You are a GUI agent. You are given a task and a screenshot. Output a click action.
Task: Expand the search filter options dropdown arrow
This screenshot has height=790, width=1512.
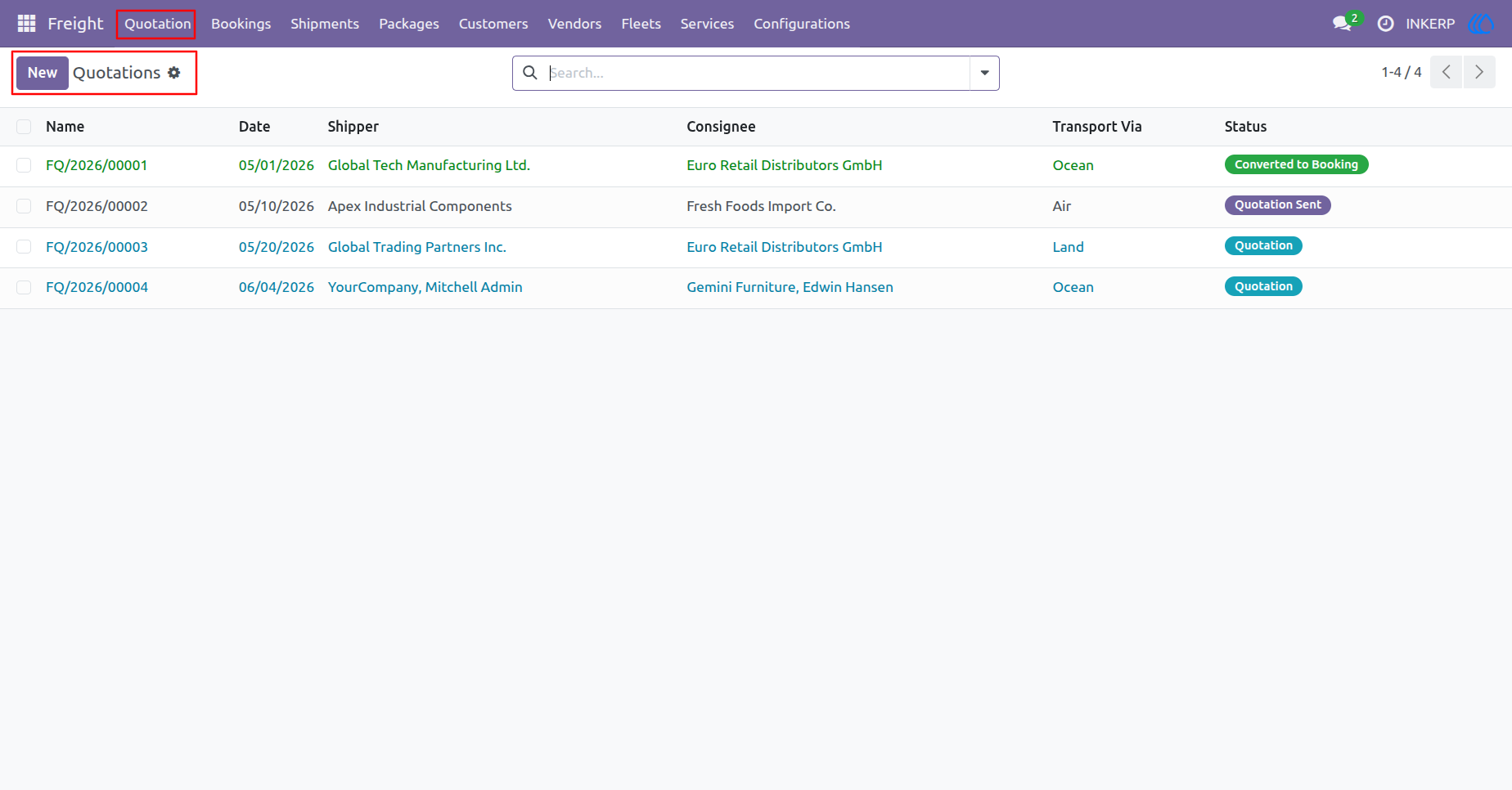pyautogui.click(x=985, y=73)
